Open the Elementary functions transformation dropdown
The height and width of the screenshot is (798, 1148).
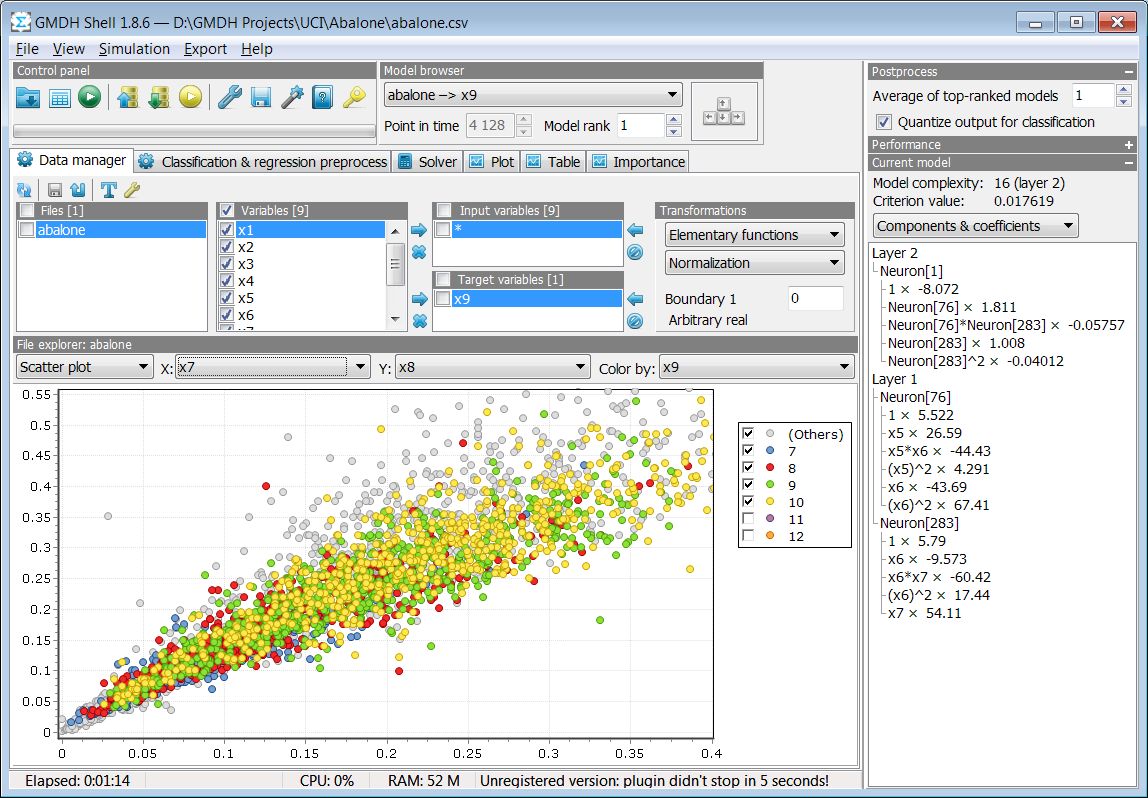click(x=753, y=234)
